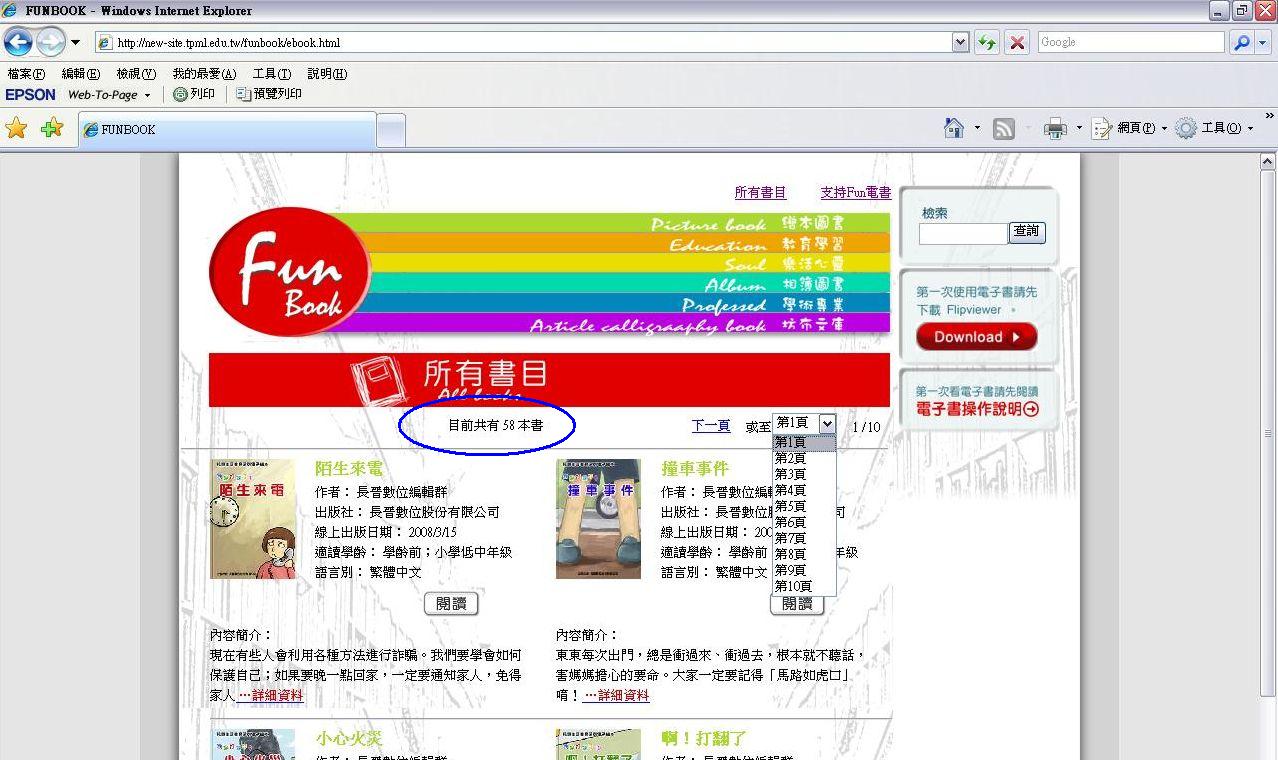The image size is (1278, 760).
Task: Click the address bar URL field
Action: [x=523, y=43]
